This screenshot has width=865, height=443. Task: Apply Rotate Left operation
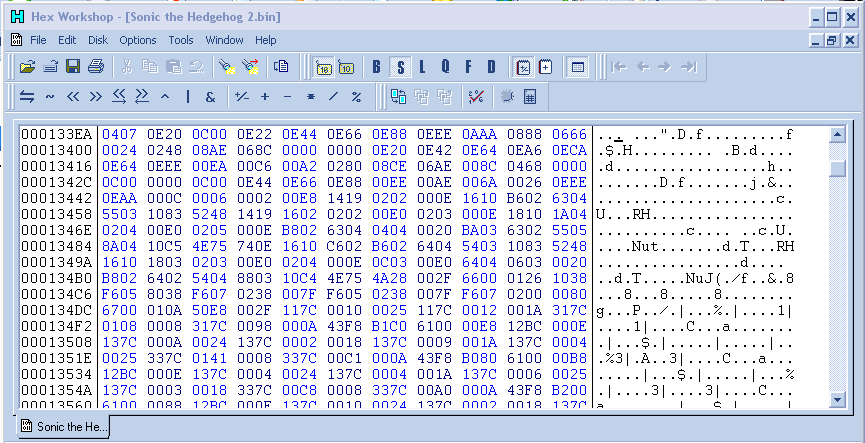pos(119,97)
